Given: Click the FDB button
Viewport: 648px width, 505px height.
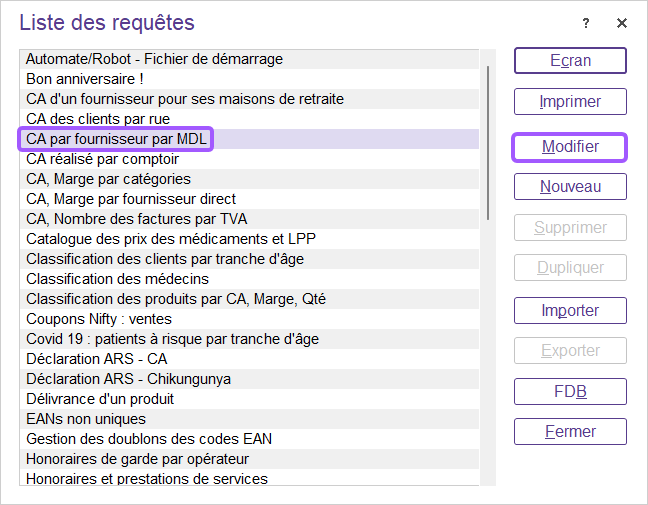Looking at the screenshot, I should click(x=570, y=392).
